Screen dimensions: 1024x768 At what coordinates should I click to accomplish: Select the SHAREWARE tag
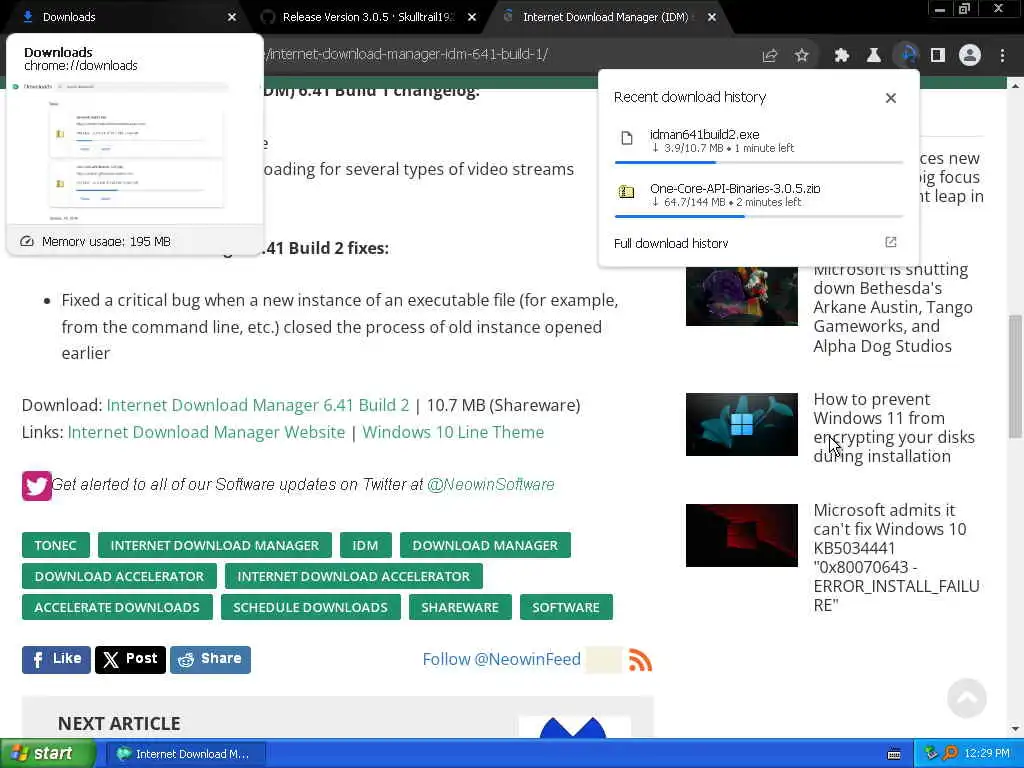[x=460, y=607]
